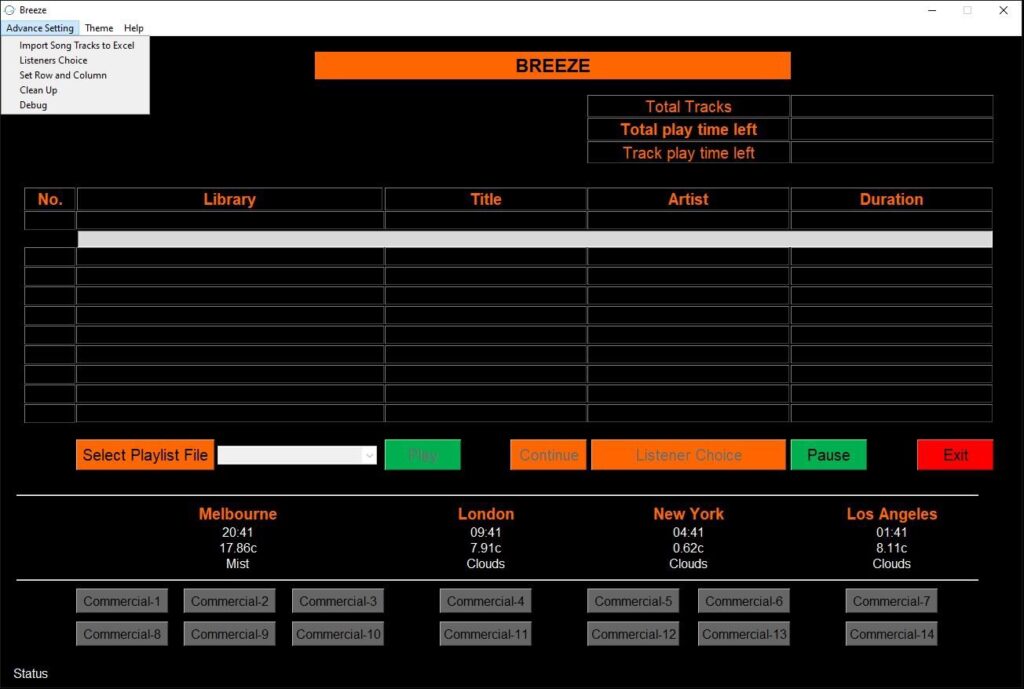
Task: Trigger the Commercial-1 button
Action: (x=122, y=601)
